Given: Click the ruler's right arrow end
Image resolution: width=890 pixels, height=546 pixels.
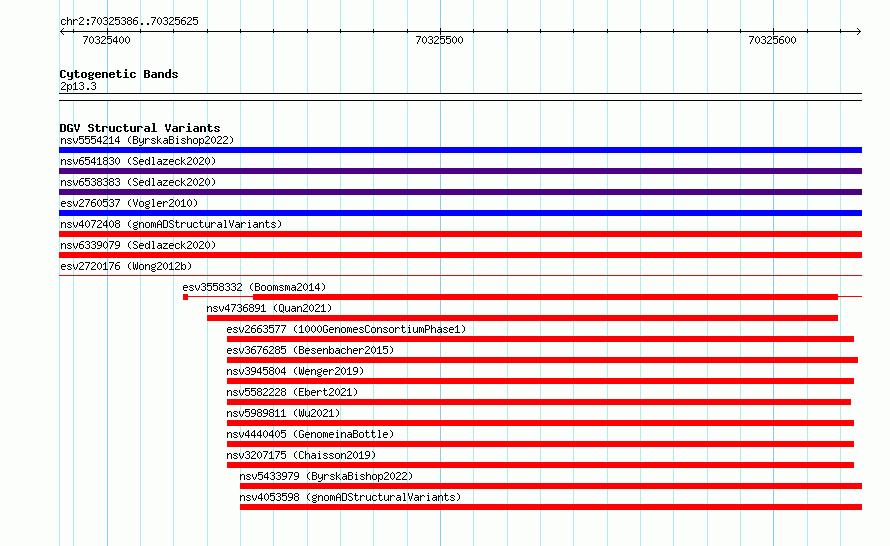Looking at the screenshot, I should pyautogui.click(x=859, y=32).
